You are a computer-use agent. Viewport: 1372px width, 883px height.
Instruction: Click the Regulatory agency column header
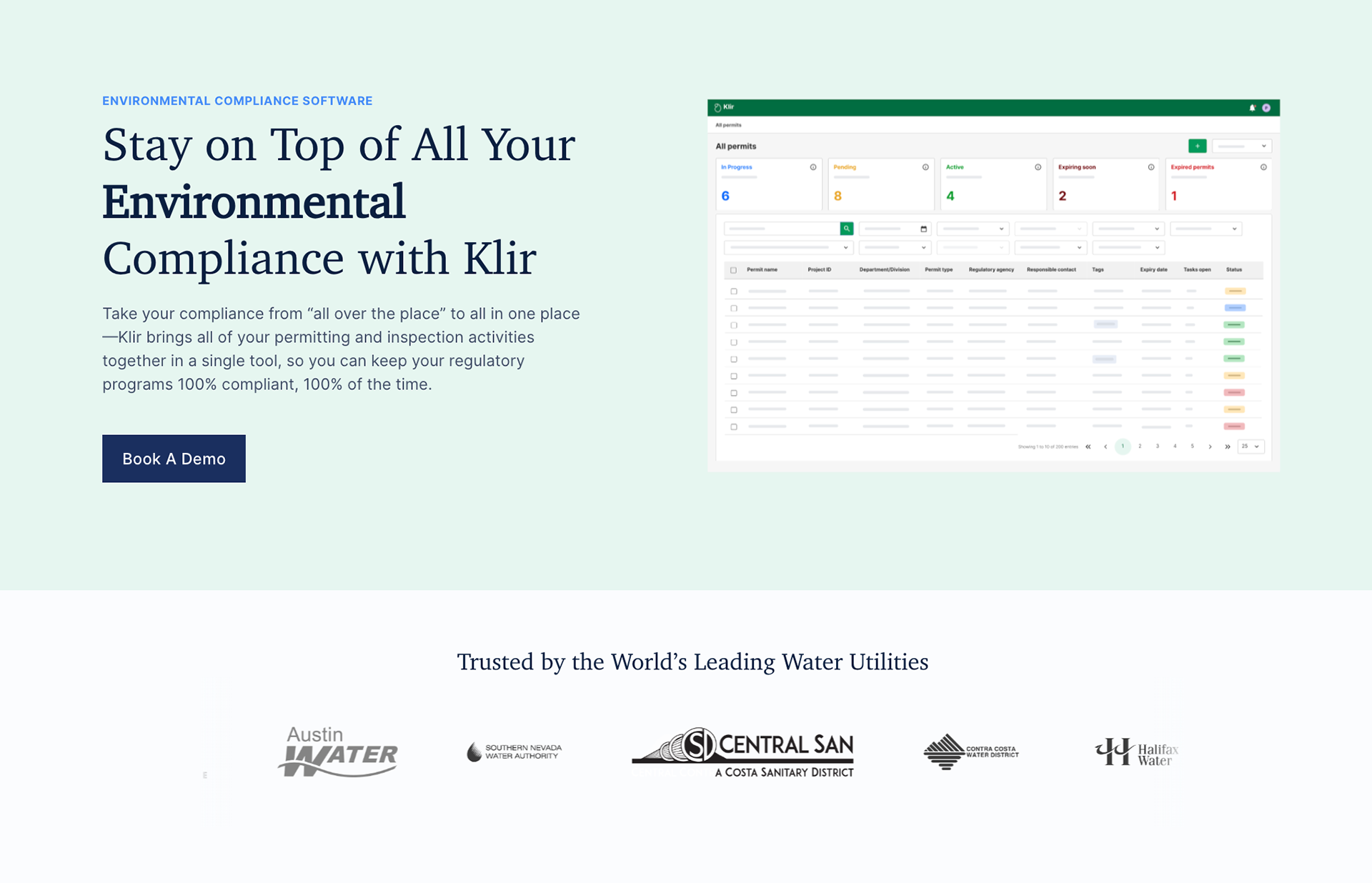(991, 270)
